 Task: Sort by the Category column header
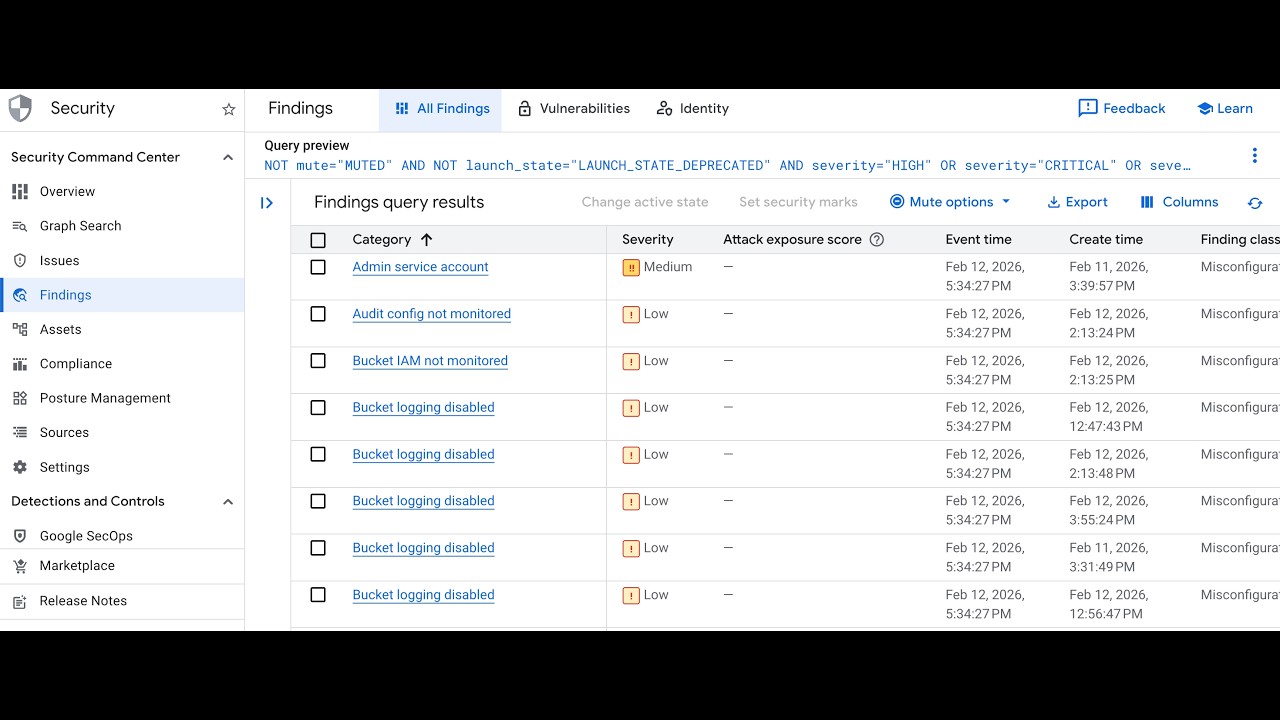pos(382,240)
